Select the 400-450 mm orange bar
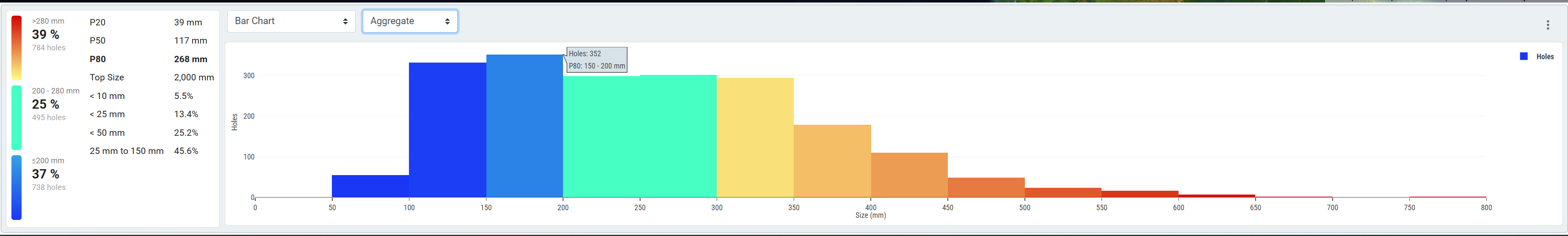Image resolution: width=1568 pixels, height=236 pixels. click(x=909, y=175)
